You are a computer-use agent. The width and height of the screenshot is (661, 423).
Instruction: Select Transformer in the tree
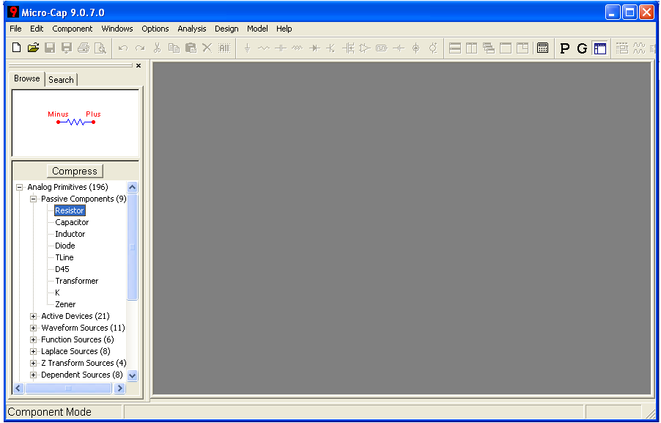(x=76, y=281)
